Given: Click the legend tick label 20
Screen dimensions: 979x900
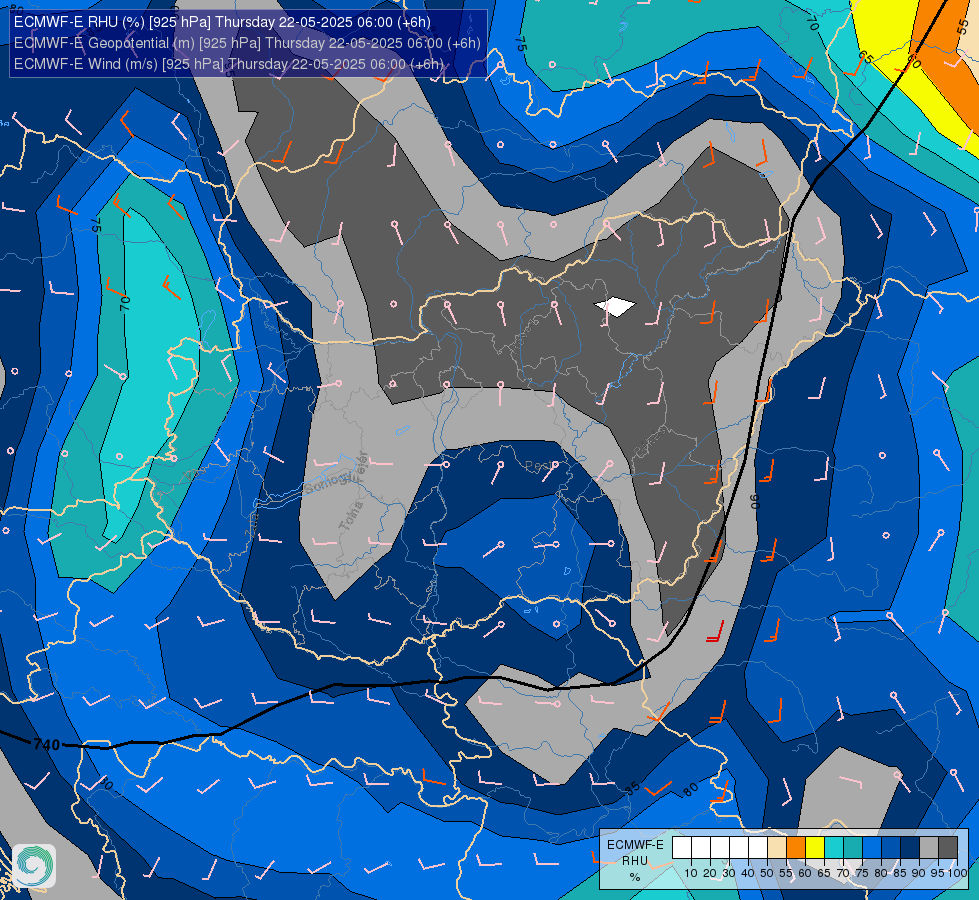Looking at the screenshot, I should point(710,873).
